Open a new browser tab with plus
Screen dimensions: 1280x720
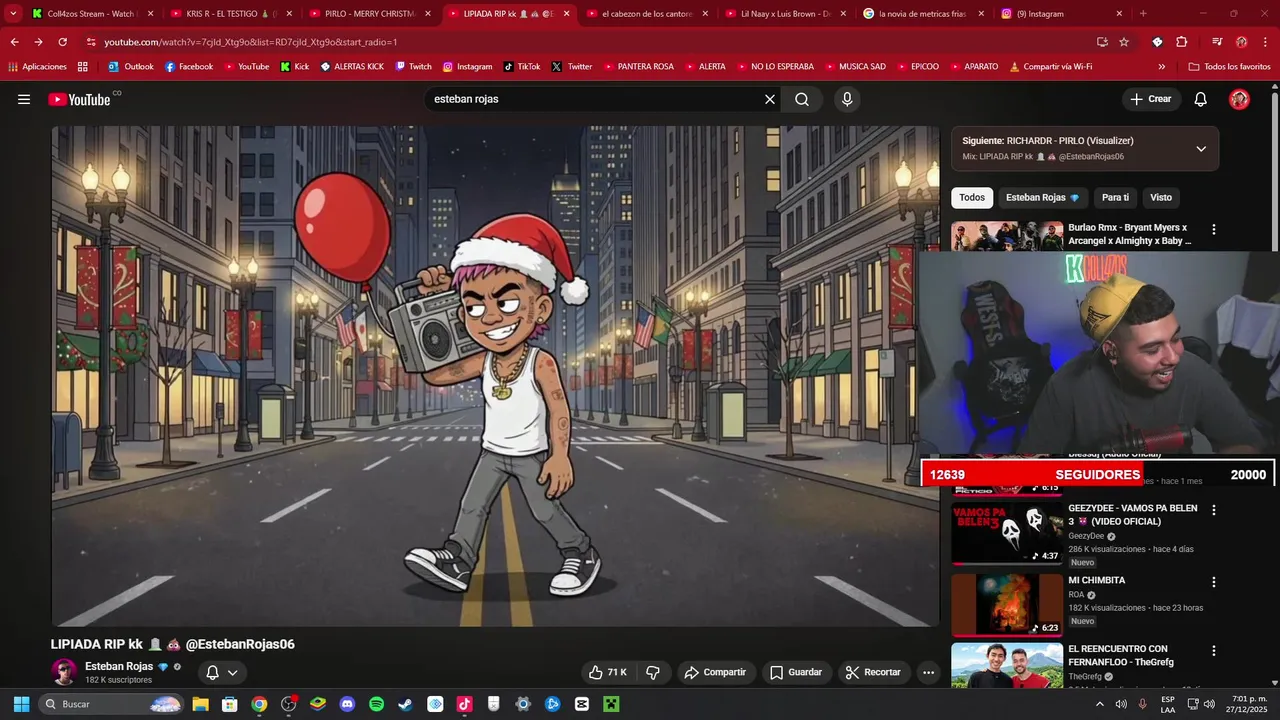click(1143, 14)
